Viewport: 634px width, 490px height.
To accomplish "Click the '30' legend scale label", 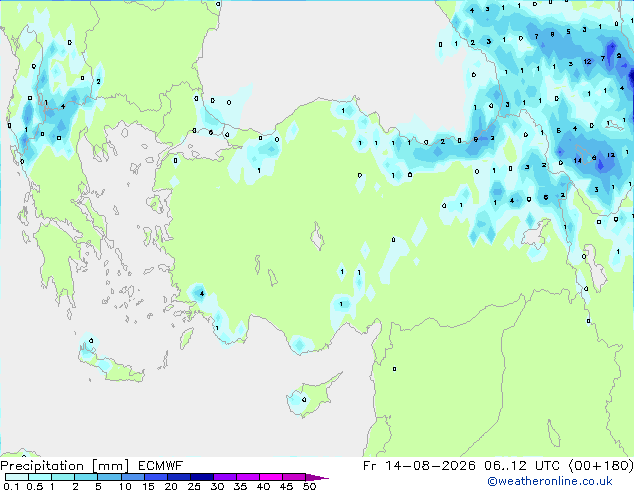I will [217, 486].
